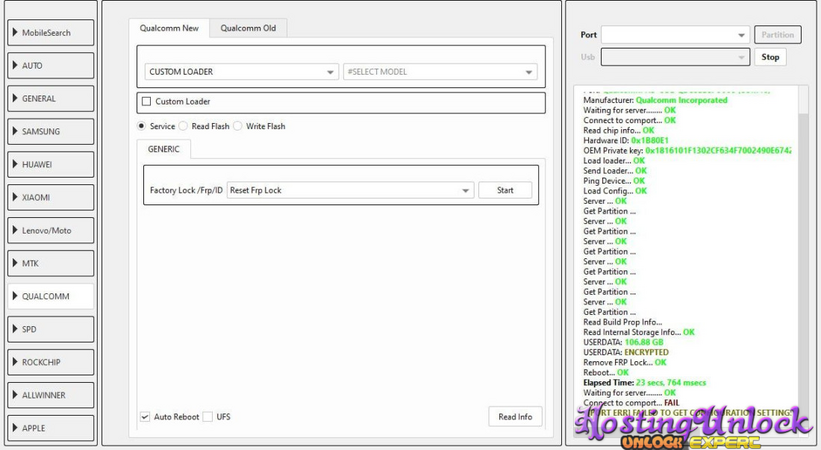The image size is (821, 450).
Task: Click the Read Info button
Action: [515, 416]
